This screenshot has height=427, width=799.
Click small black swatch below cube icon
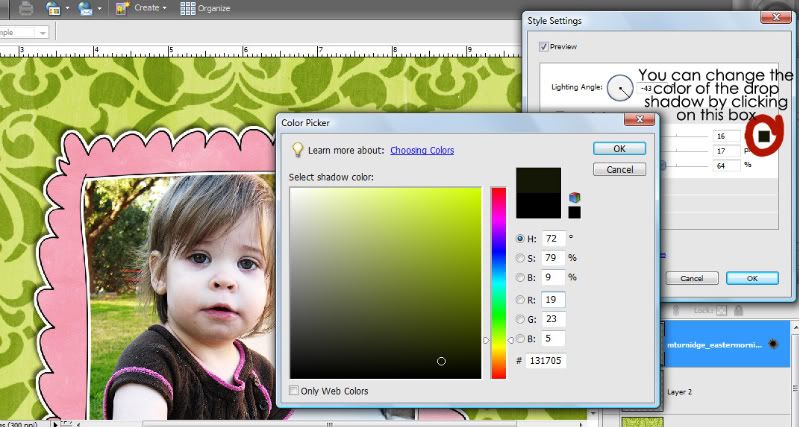tap(574, 212)
